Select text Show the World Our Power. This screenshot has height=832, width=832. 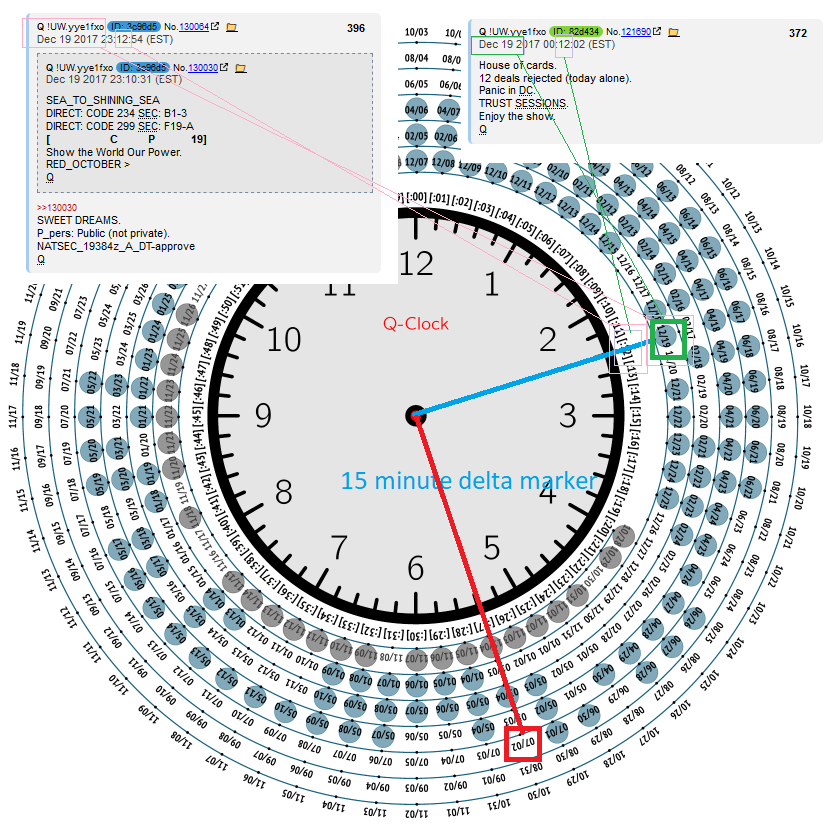click(114, 152)
